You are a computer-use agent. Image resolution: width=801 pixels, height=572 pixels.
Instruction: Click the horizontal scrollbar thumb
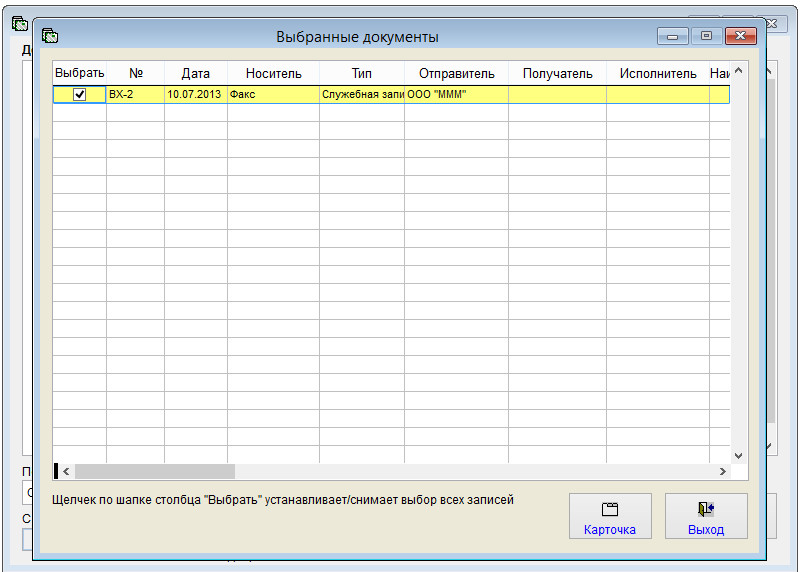point(154,471)
